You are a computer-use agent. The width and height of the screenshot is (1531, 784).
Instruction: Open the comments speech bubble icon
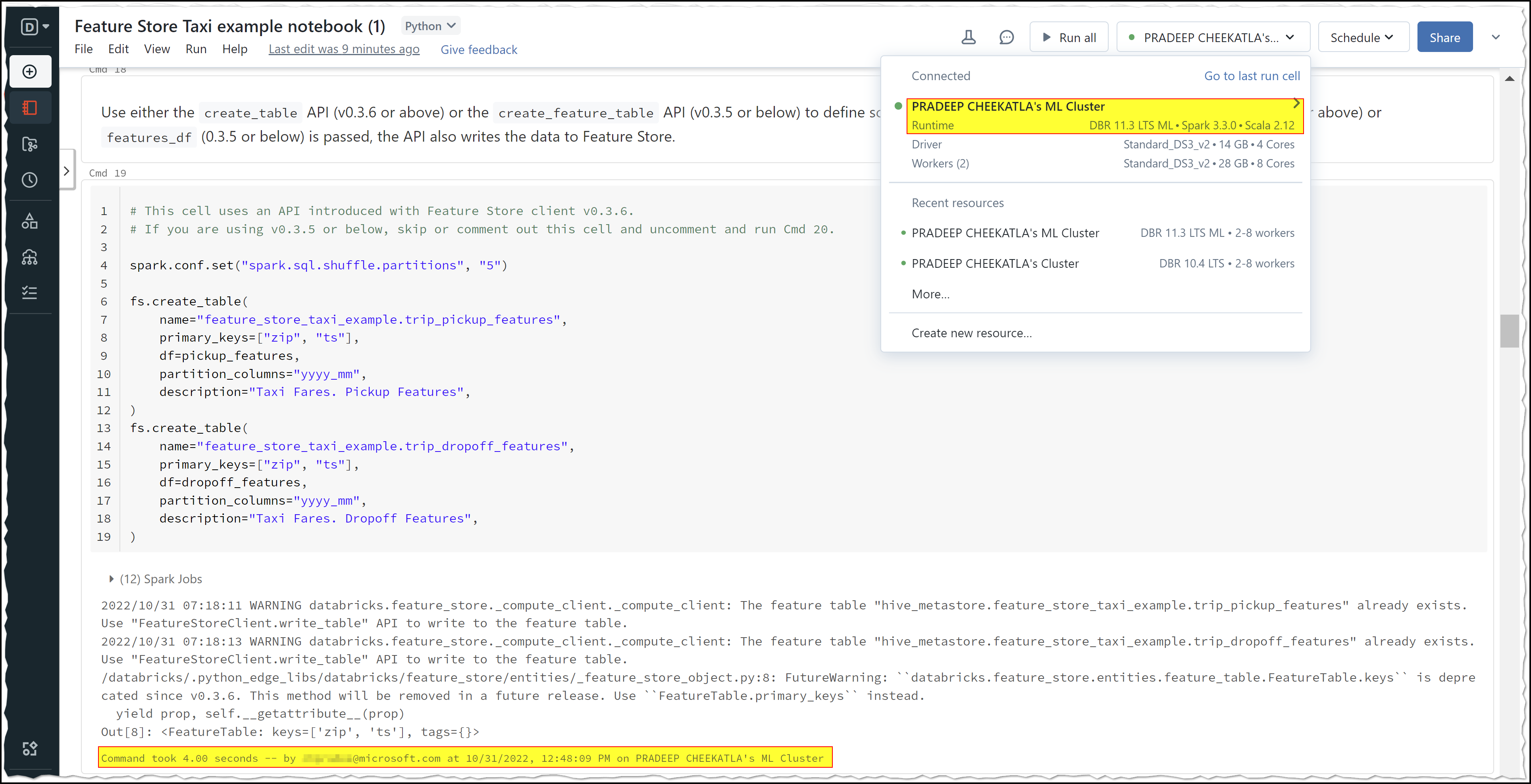pos(1006,37)
